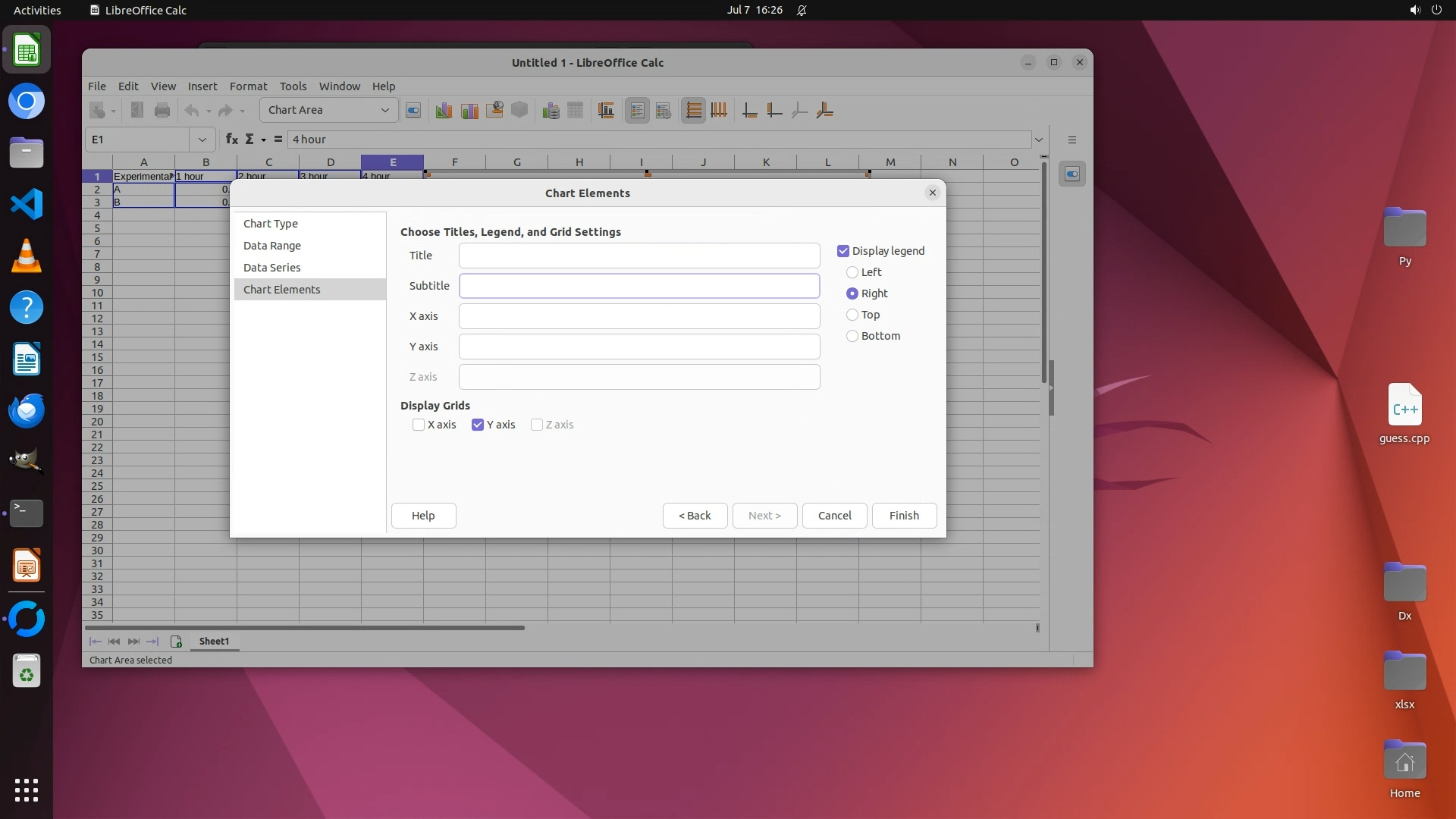Open the Name Box dropdown arrow
Image resolution: width=1456 pixels, height=819 pixels.
pos(202,140)
